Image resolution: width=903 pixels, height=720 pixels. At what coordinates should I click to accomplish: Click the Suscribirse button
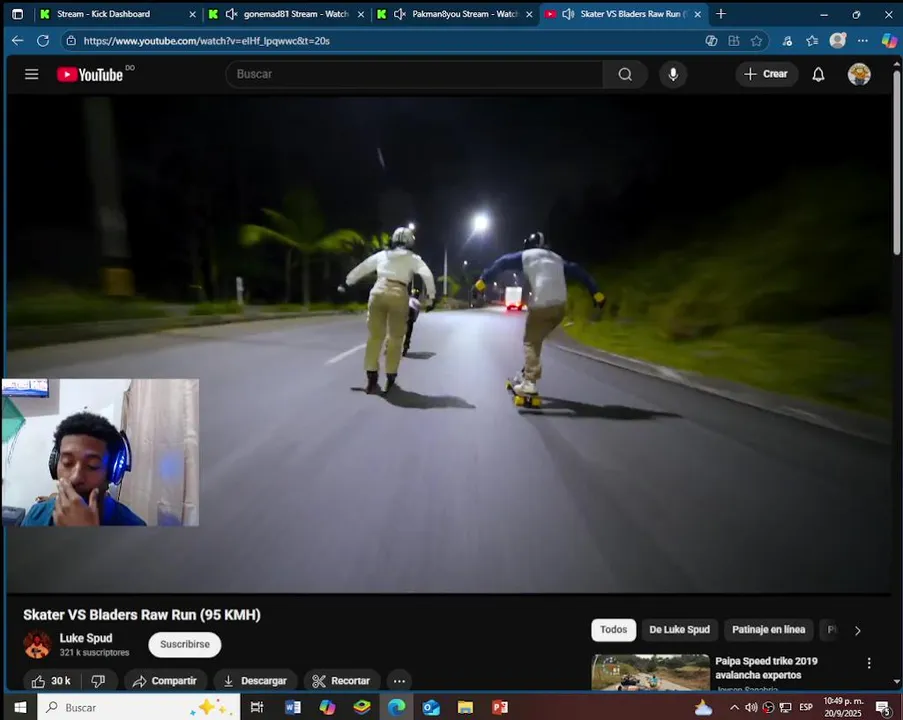point(185,645)
